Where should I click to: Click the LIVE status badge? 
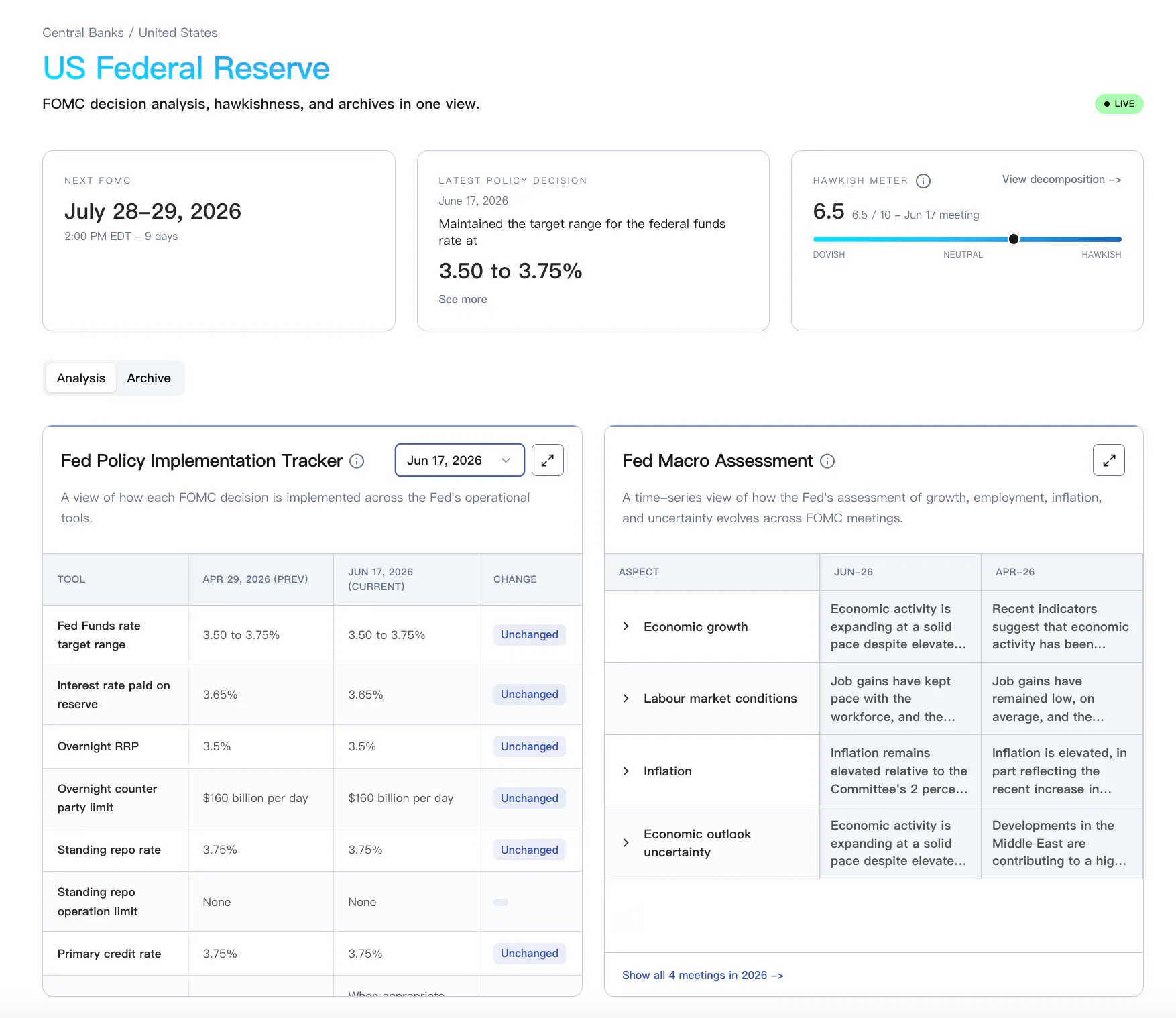tap(1119, 104)
